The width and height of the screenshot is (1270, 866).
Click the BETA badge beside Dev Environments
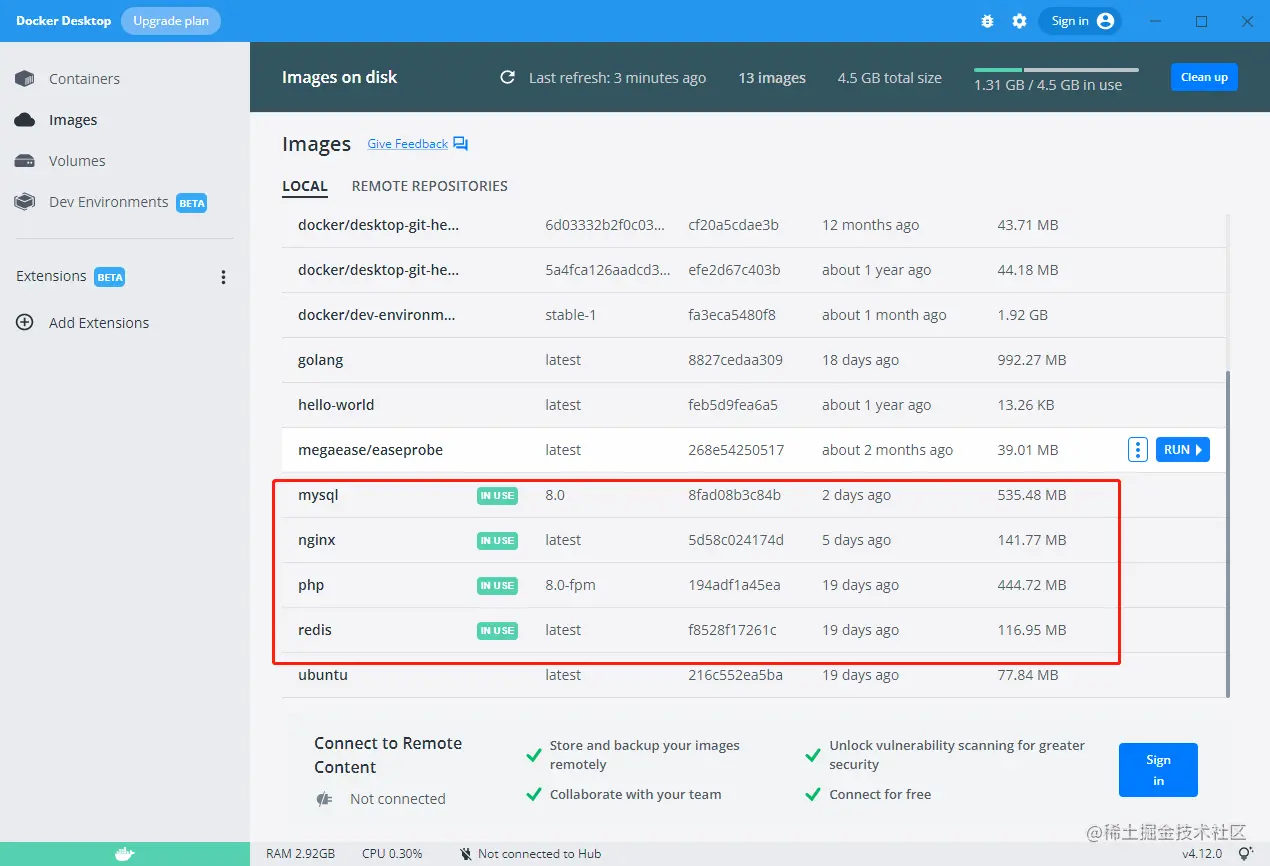pyautogui.click(x=191, y=203)
